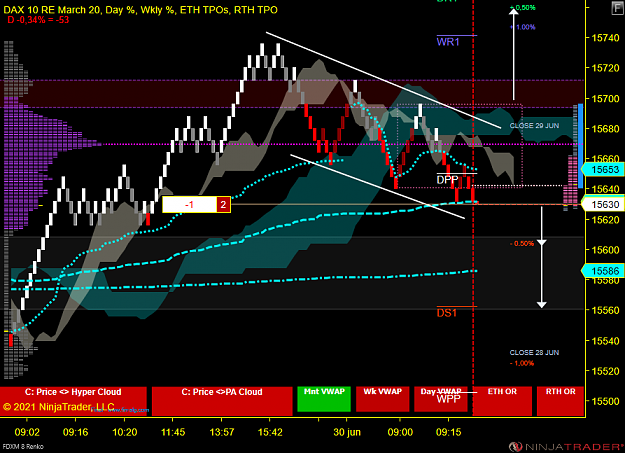625x453 pixels.
Task: Click the RTH OR status box
Action: point(560,401)
